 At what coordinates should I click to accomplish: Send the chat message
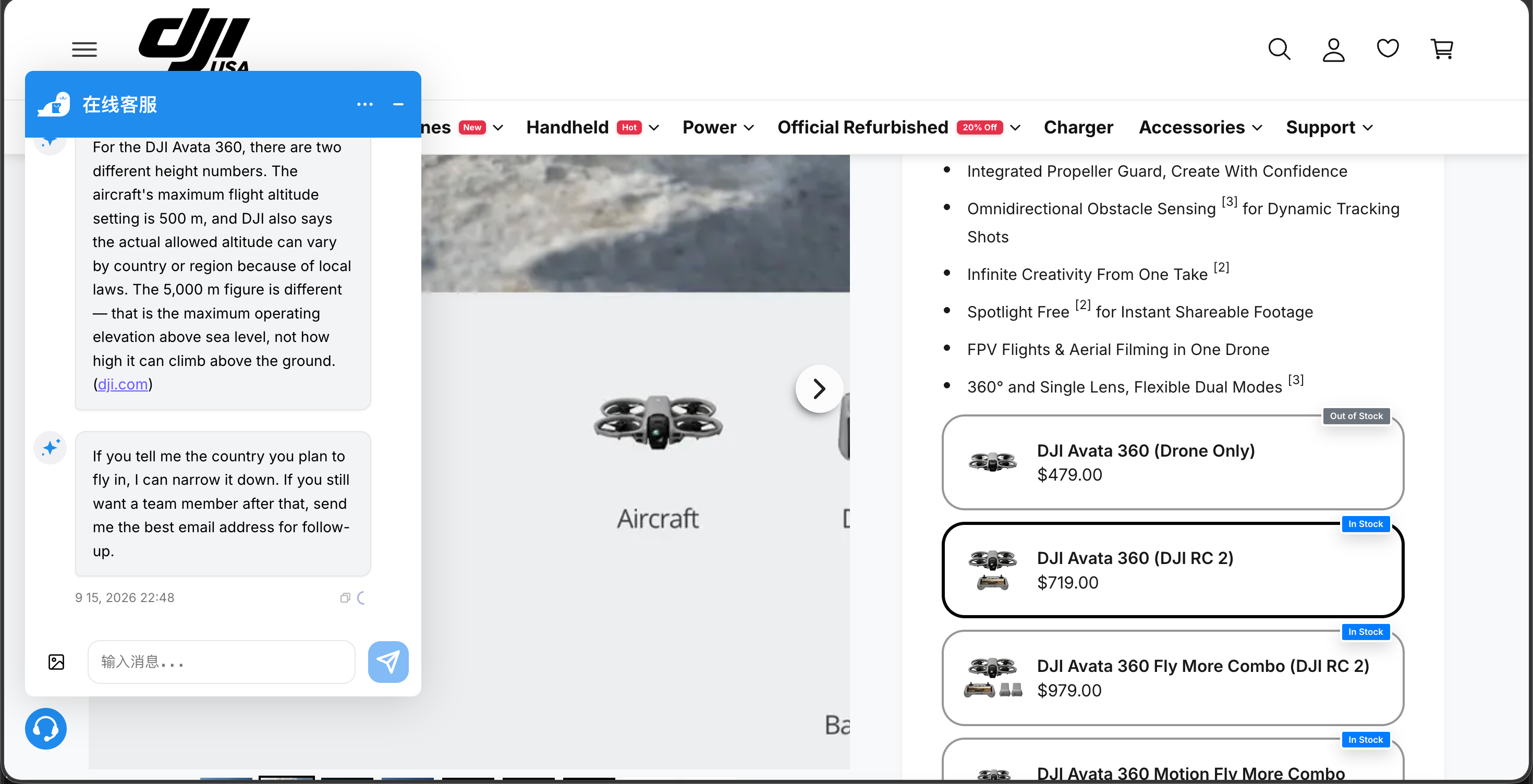tap(388, 661)
